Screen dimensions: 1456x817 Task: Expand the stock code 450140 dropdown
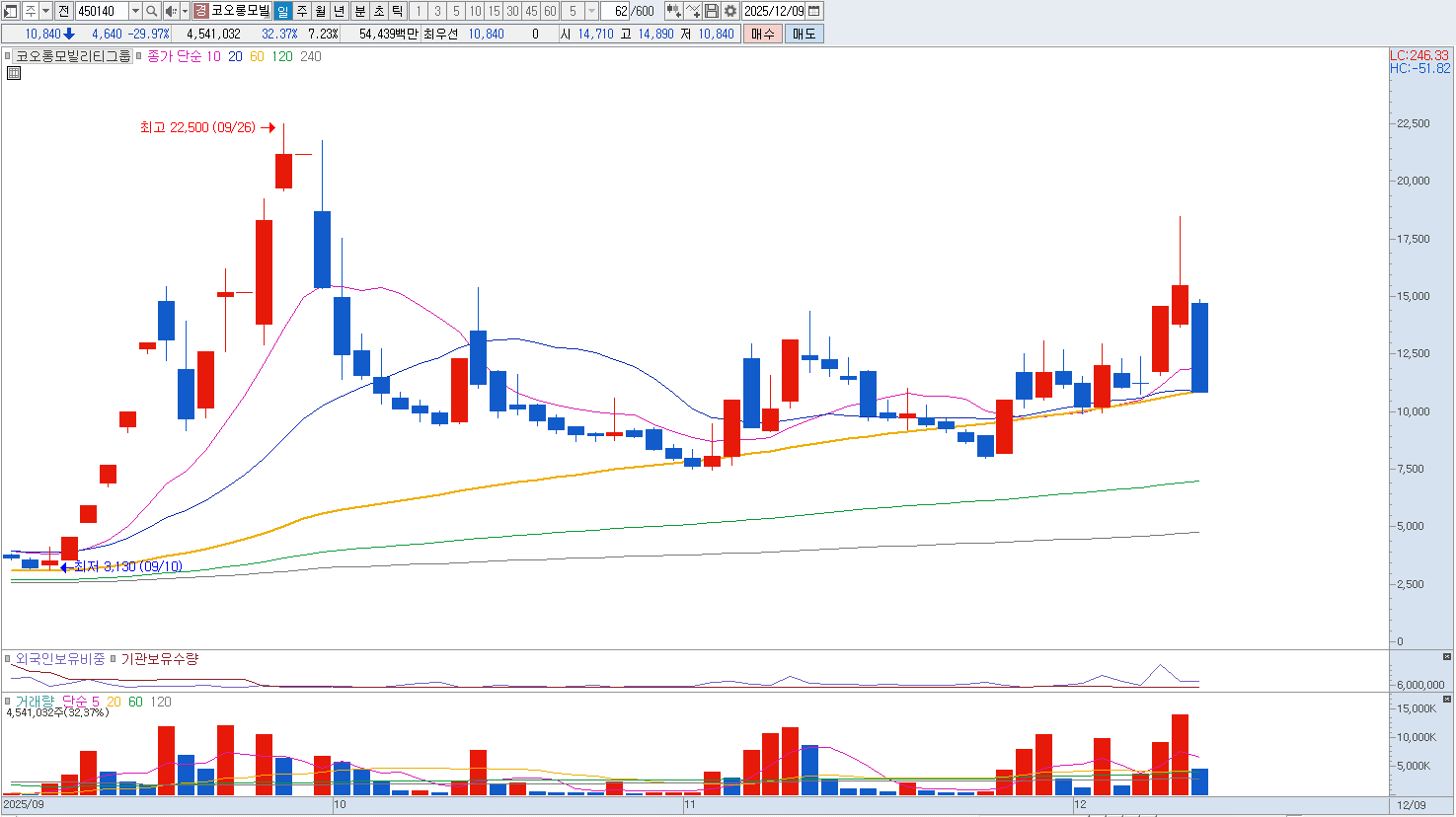point(135,11)
